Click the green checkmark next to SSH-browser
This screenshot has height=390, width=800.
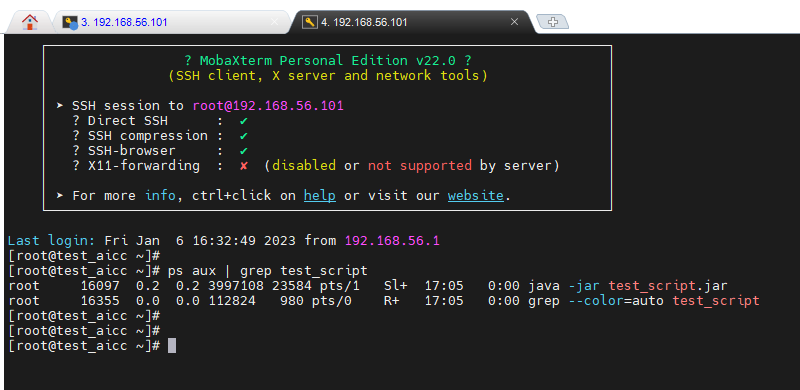click(244, 151)
